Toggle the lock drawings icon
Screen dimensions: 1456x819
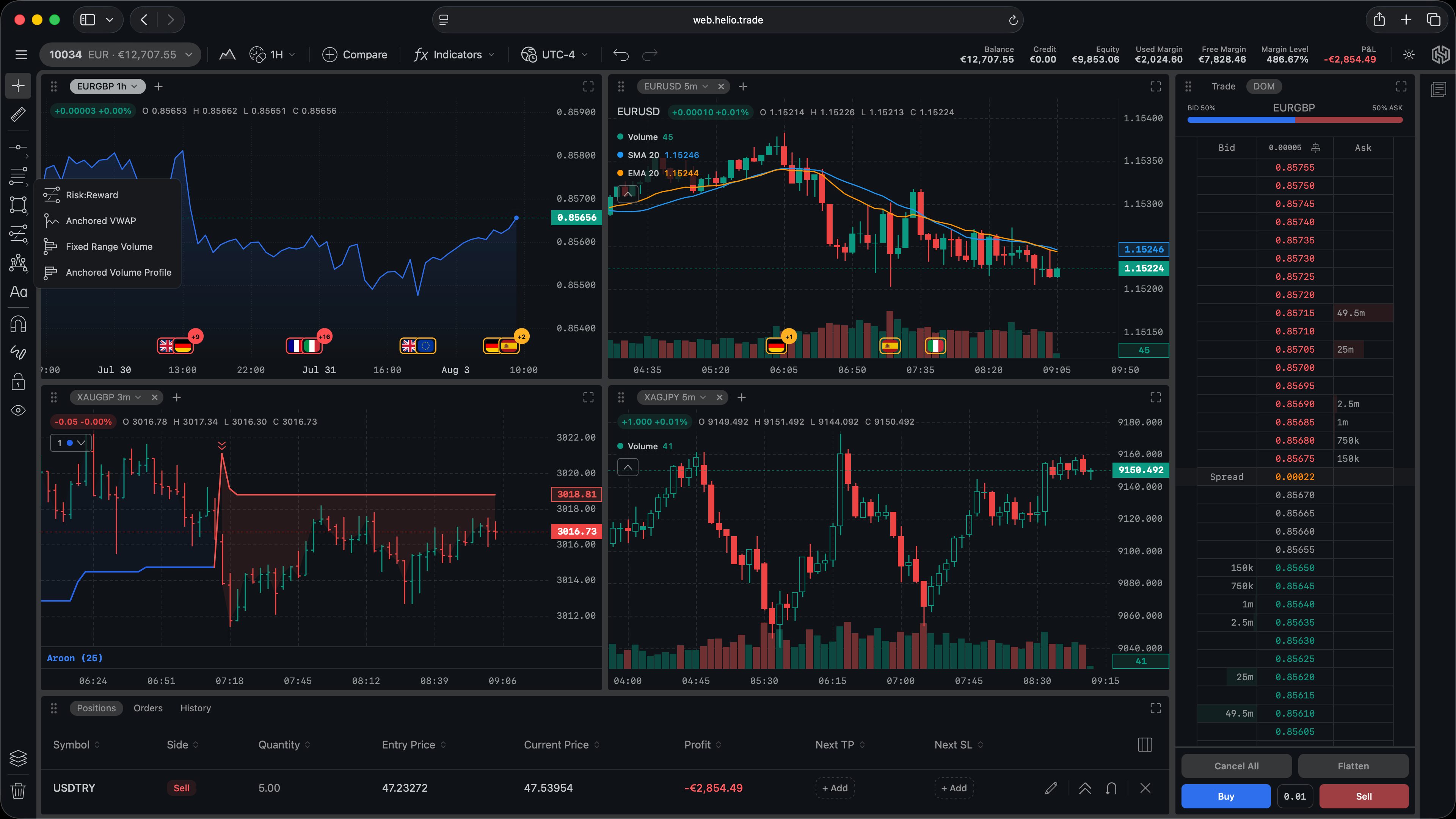point(18,382)
